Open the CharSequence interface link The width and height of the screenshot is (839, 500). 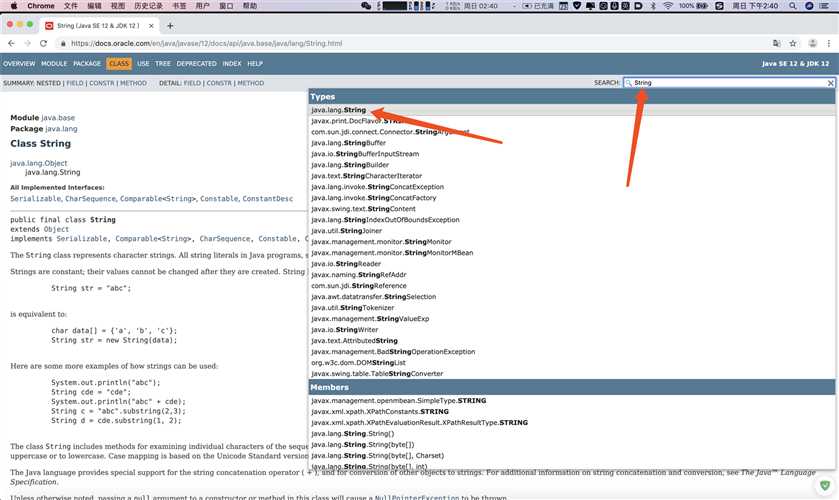click(90, 199)
